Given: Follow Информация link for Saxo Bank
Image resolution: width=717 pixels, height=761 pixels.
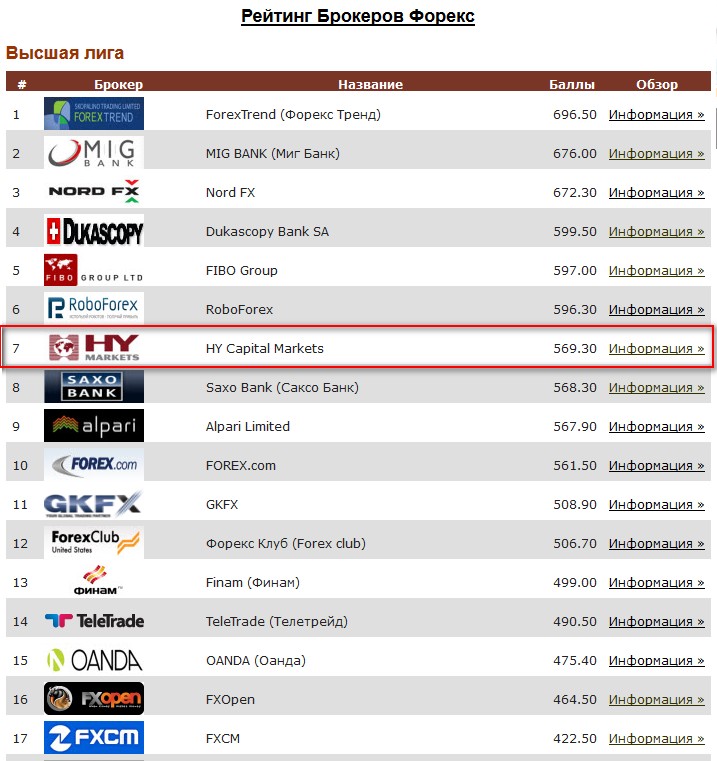Looking at the screenshot, I should [656, 387].
